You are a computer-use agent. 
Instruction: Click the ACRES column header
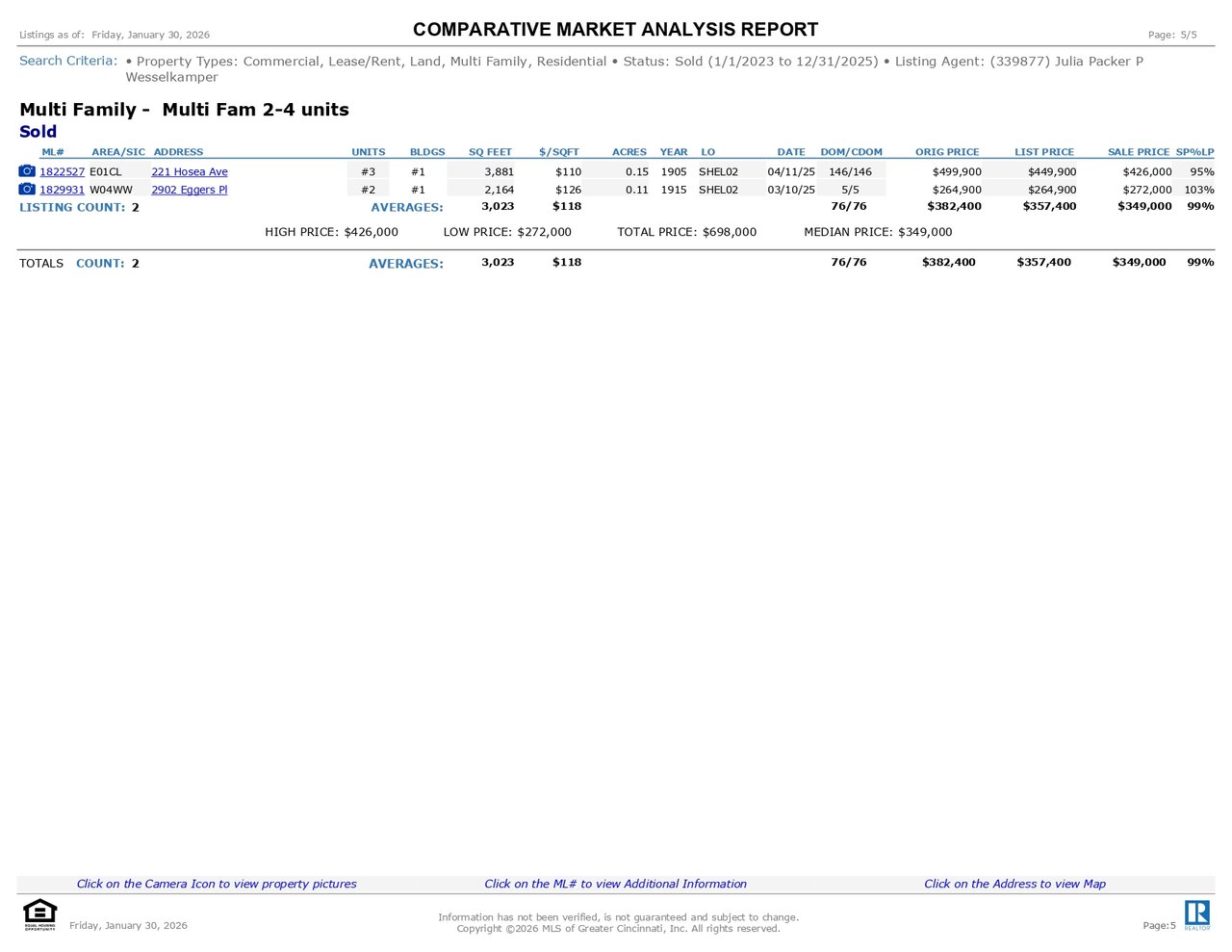pos(629,152)
